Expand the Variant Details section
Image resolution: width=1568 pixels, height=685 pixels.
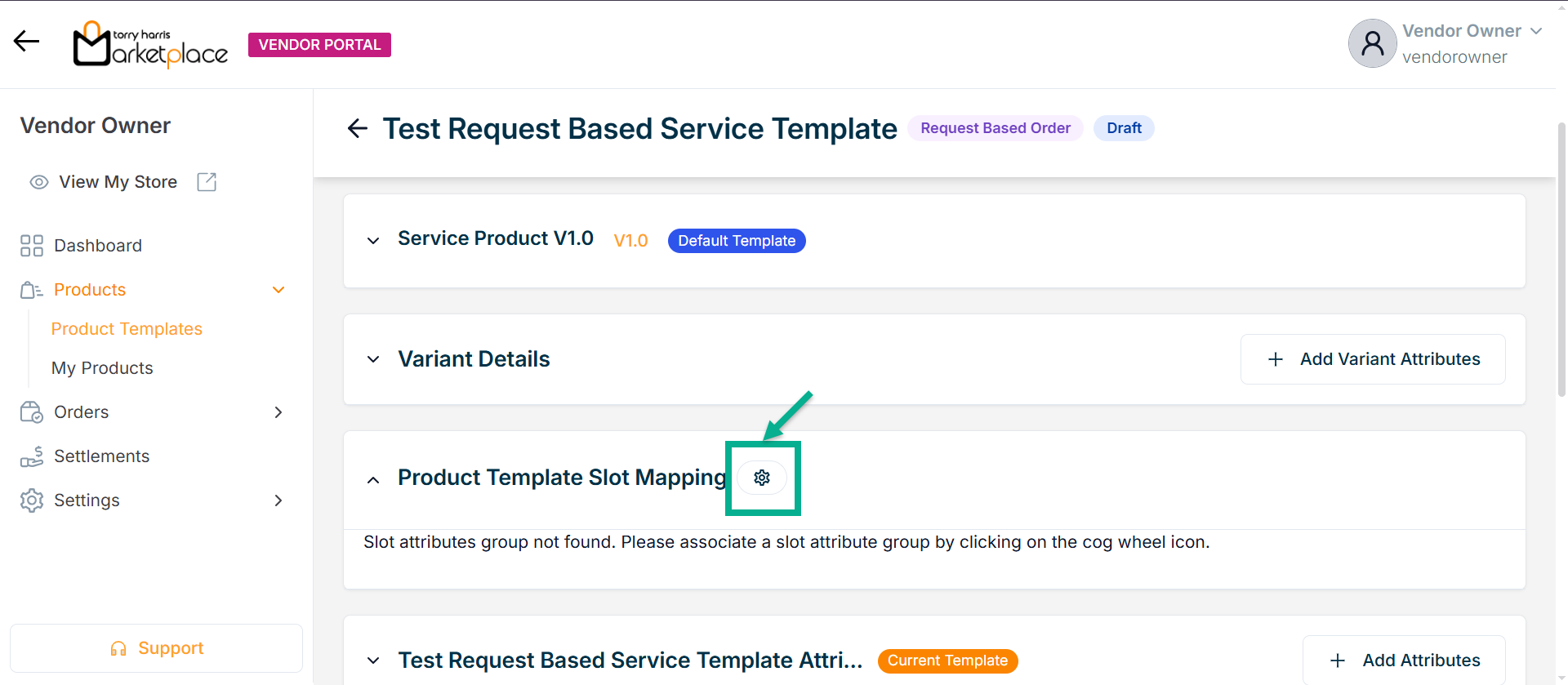(373, 359)
